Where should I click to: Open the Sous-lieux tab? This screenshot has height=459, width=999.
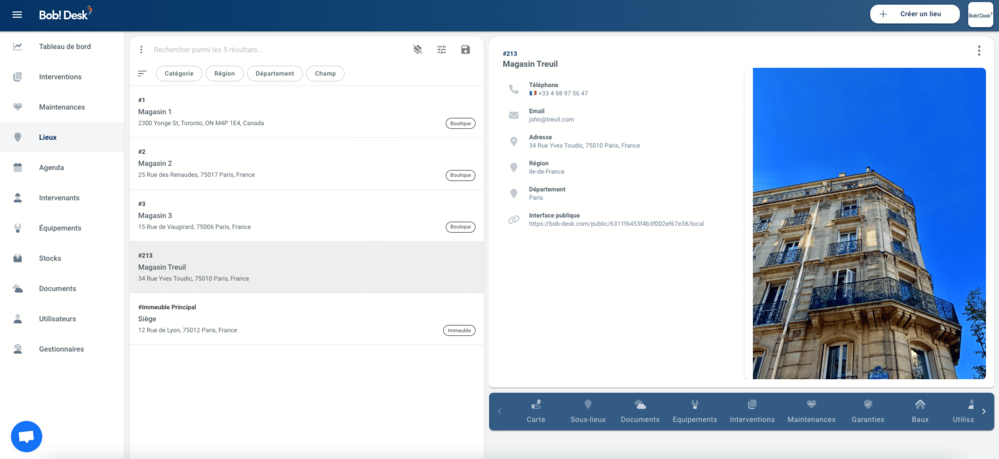tap(588, 412)
